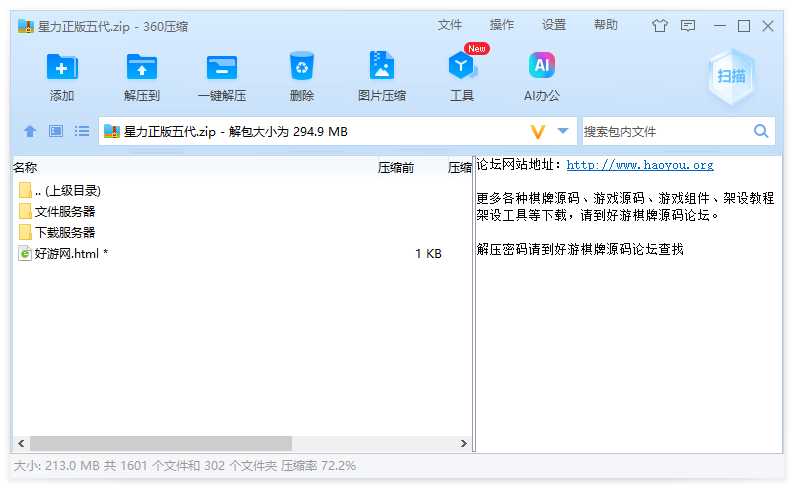
Task: Select the .. (上级目录) row
Action: 242,190
